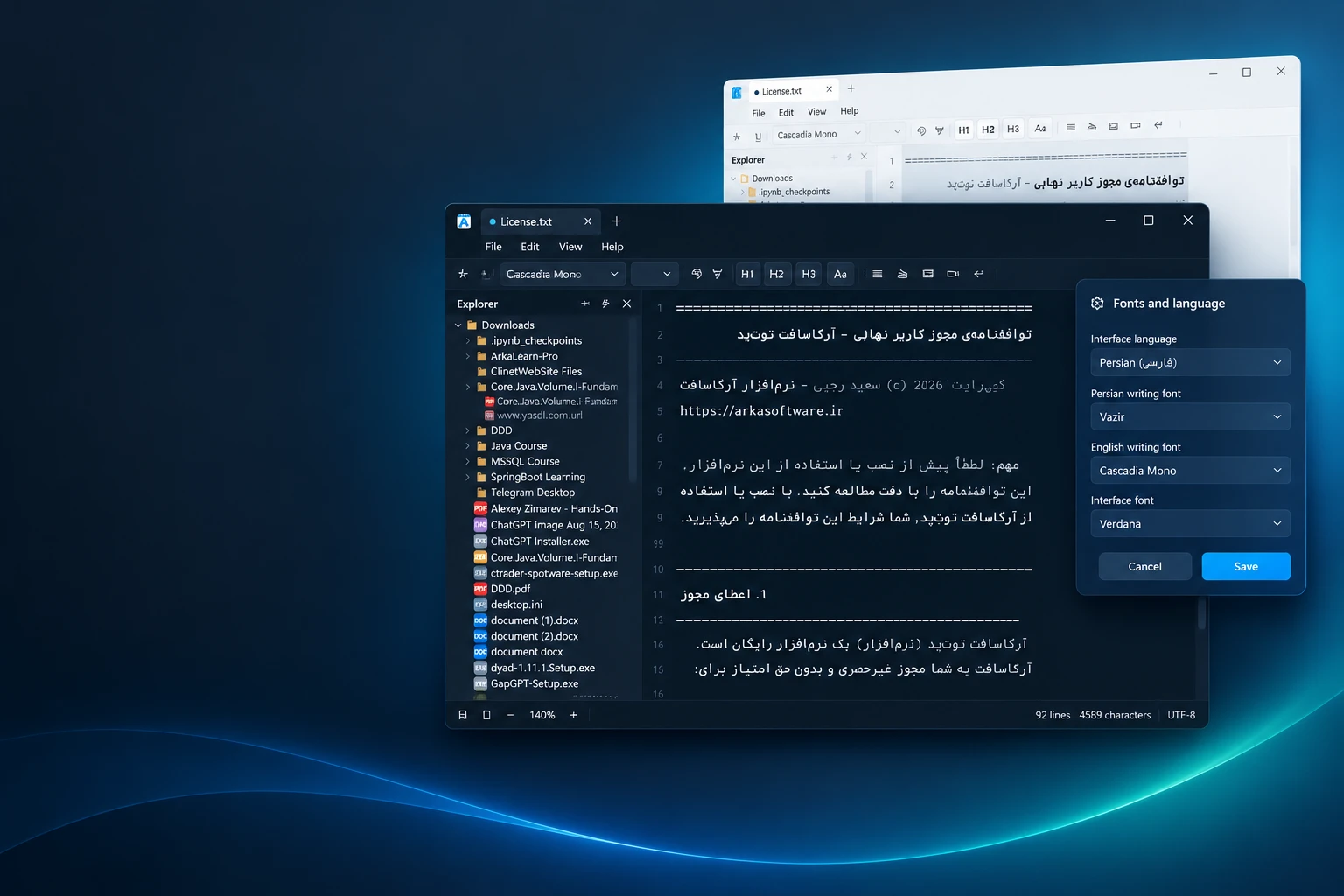Open the Persian writing font dropdown showing Vazir

coord(1190,416)
